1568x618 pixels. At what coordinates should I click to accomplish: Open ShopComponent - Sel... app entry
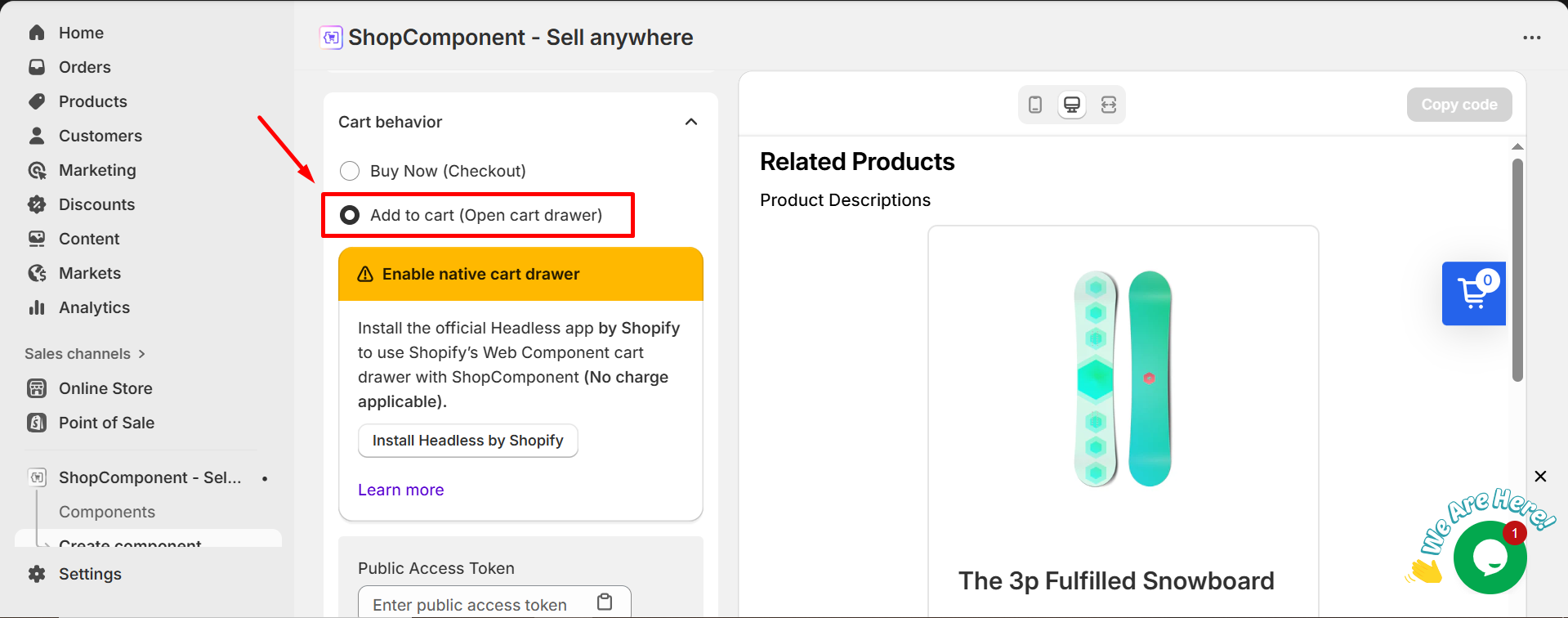click(150, 477)
